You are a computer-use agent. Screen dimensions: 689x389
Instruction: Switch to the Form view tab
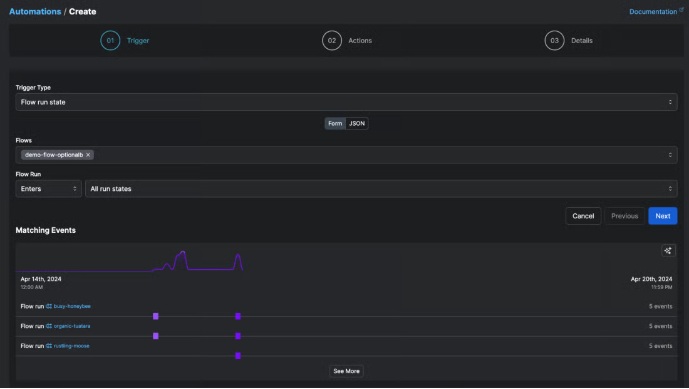[x=335, y=124]
